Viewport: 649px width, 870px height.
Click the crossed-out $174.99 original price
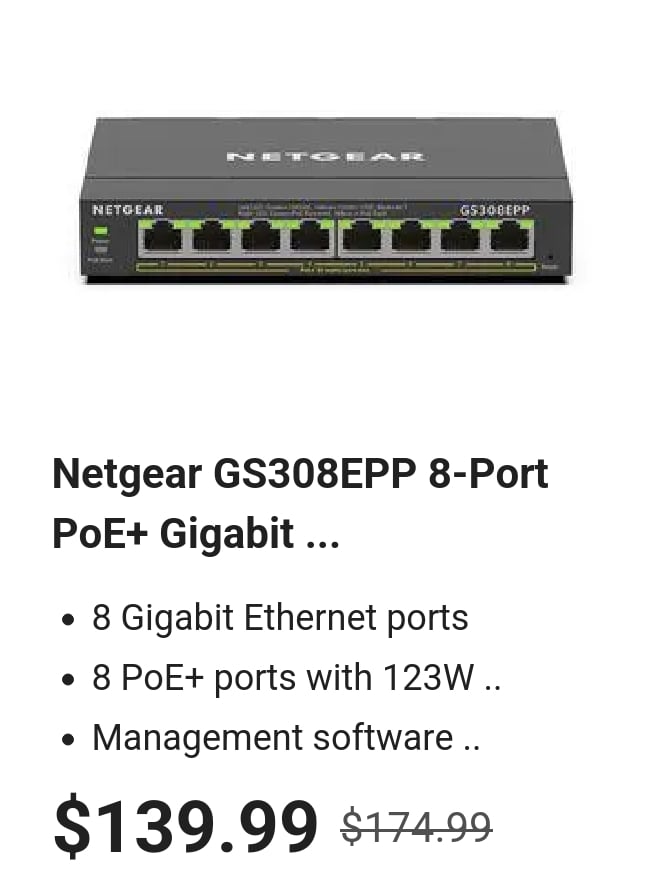point(417,827)
